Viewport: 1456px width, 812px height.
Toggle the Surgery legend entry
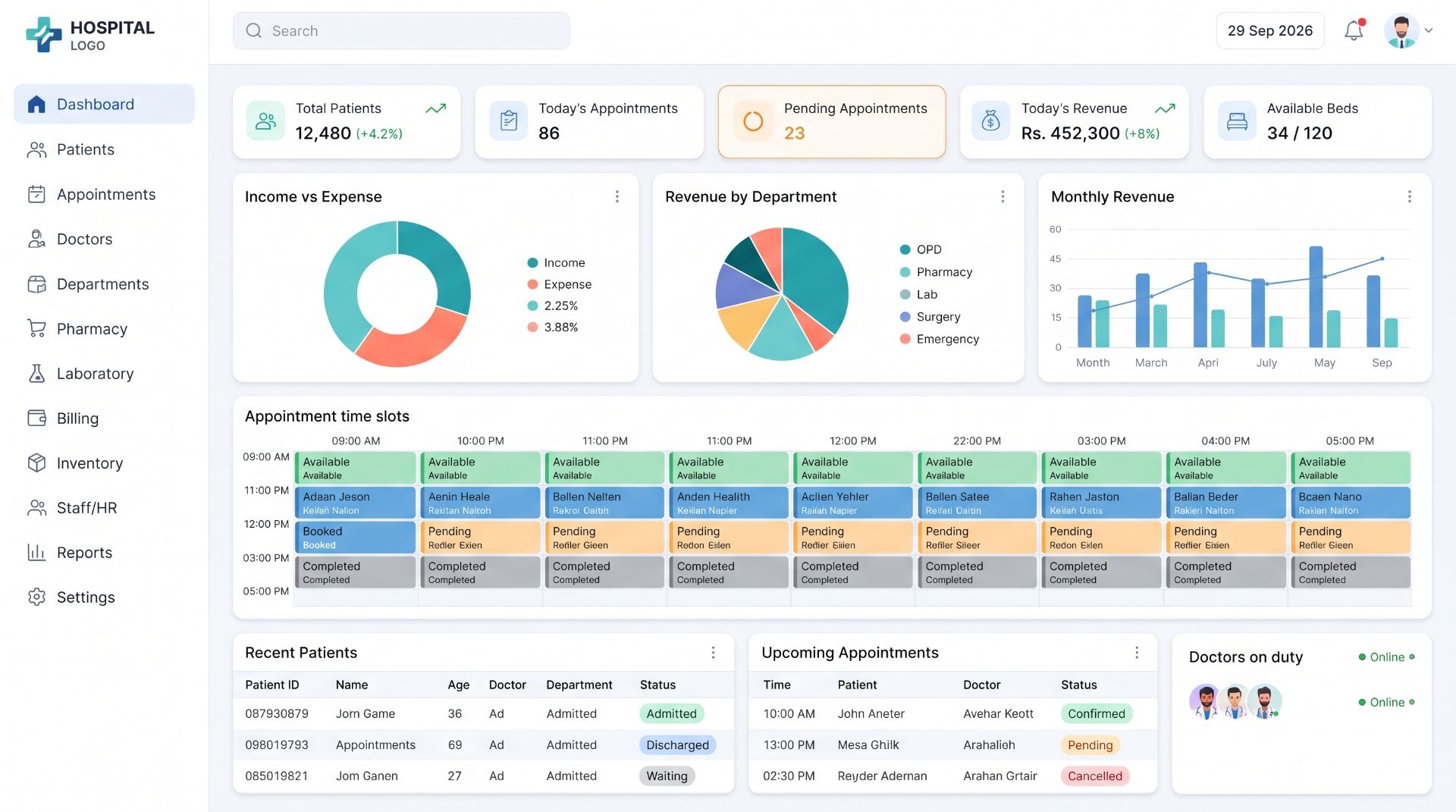pos(930,317)
